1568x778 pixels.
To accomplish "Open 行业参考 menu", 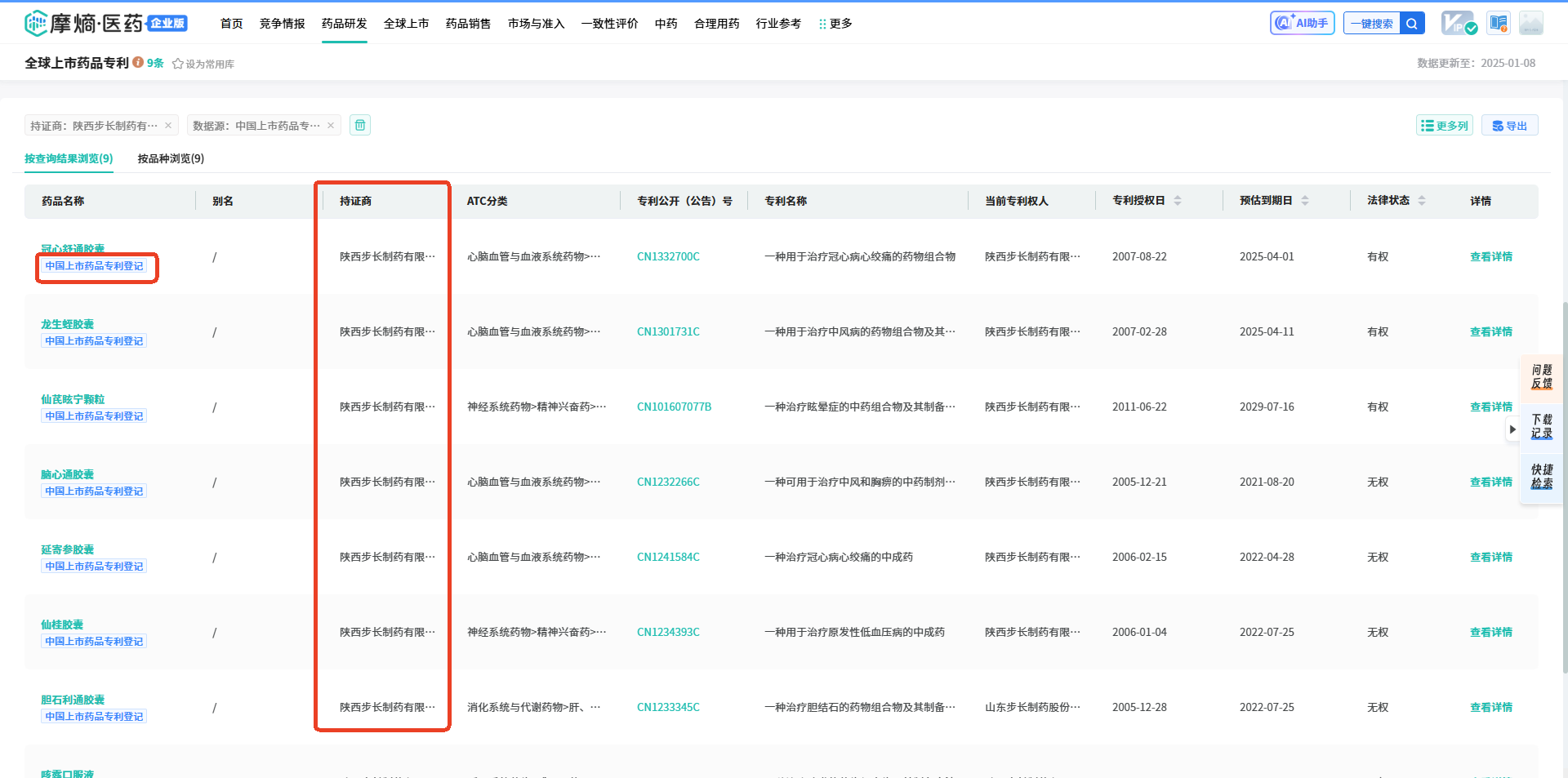I will coord(778,24).
